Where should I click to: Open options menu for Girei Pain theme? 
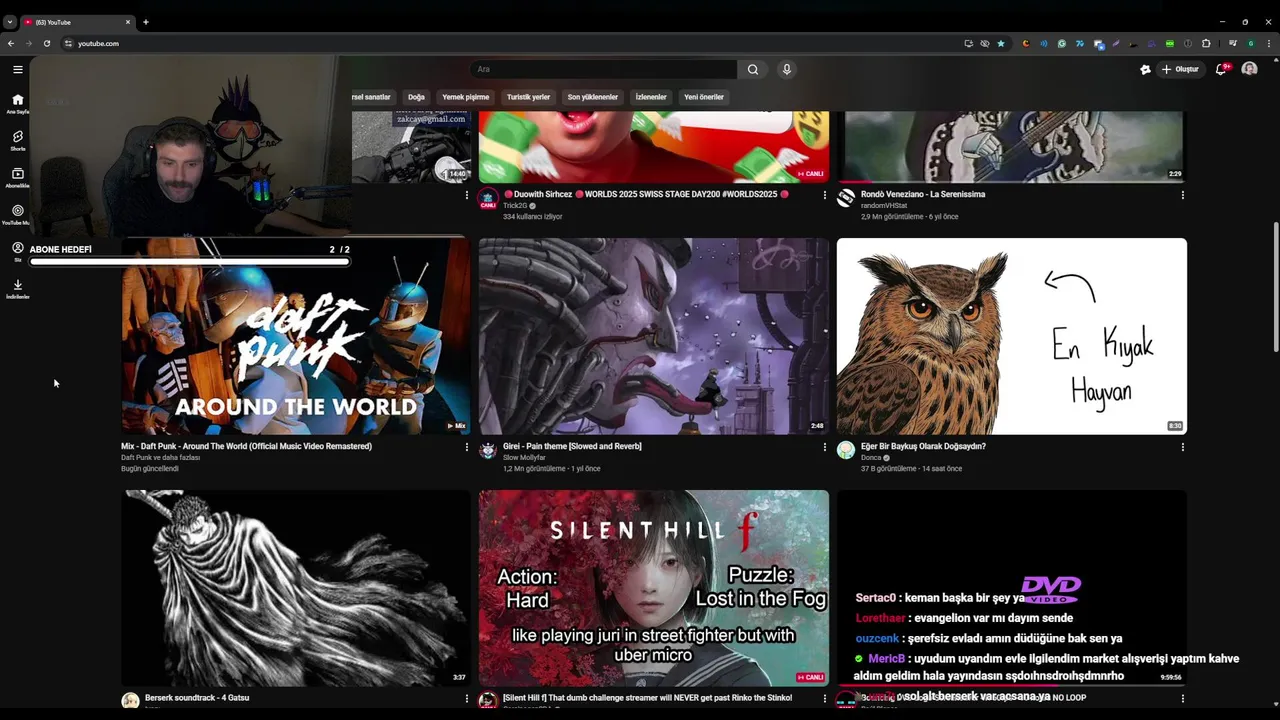(x=824, y=447)
